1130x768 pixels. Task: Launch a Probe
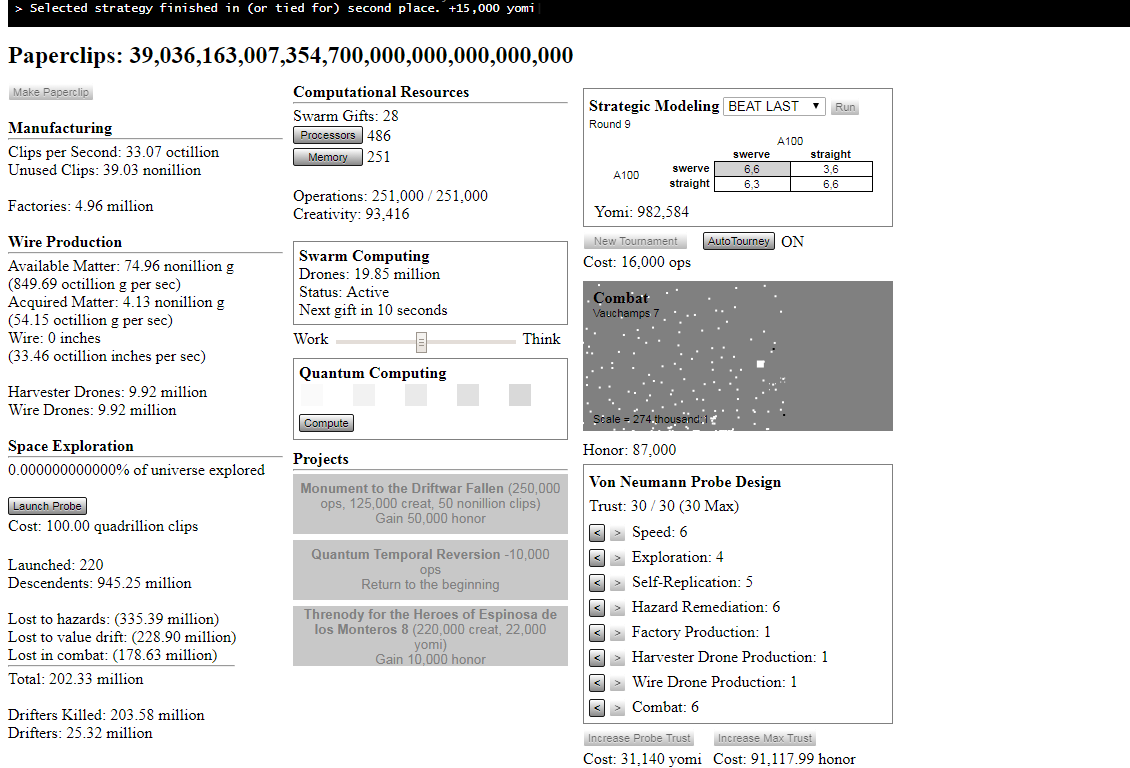pos(47,506)
